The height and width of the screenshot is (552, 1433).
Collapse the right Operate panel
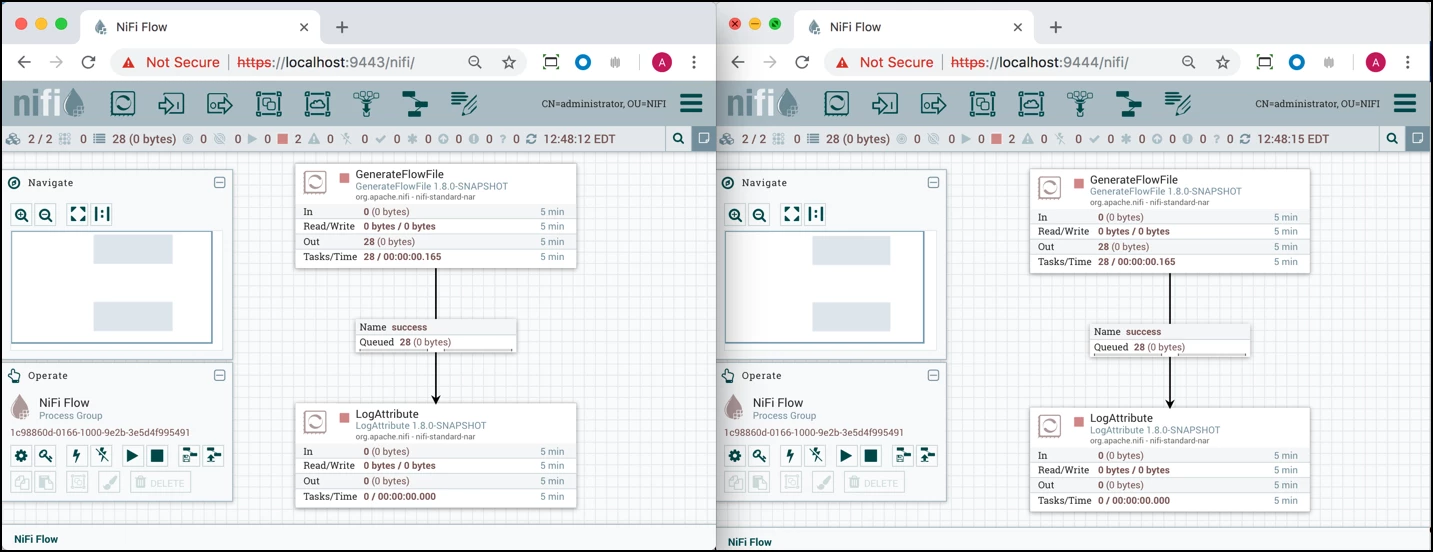[933, 376]
